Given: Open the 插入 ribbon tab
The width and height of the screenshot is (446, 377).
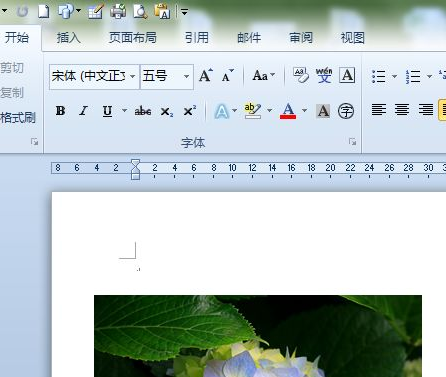Looking at the screenshot, I should click(x=68, y=38).
